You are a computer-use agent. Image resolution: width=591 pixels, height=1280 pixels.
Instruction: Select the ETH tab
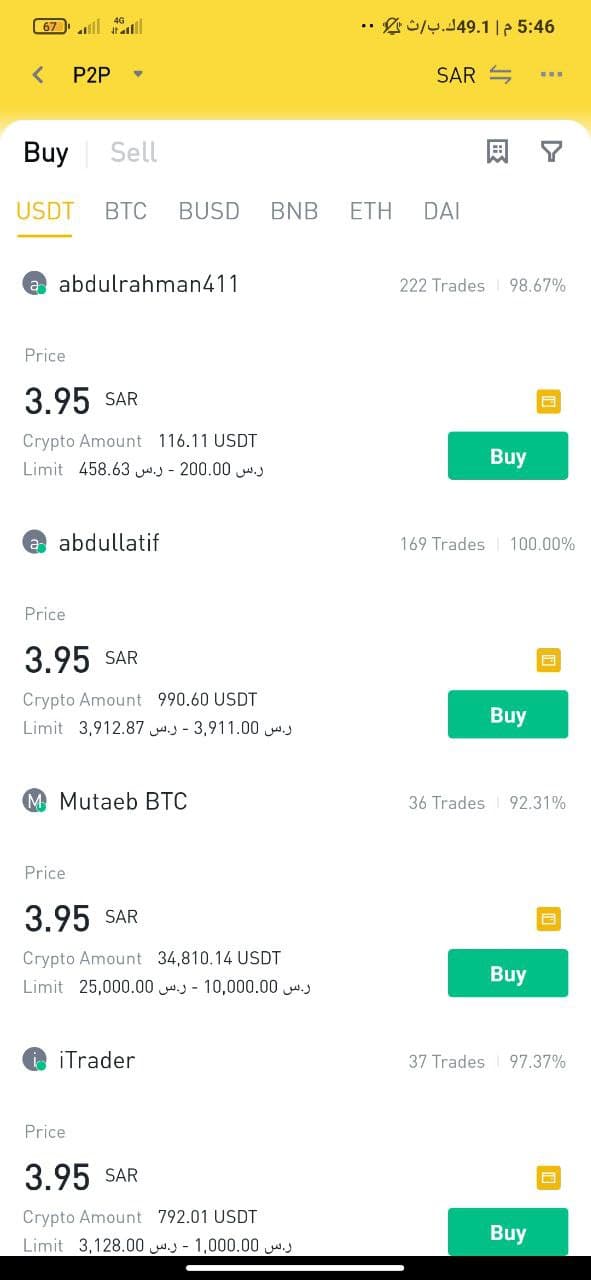[371, 211]
